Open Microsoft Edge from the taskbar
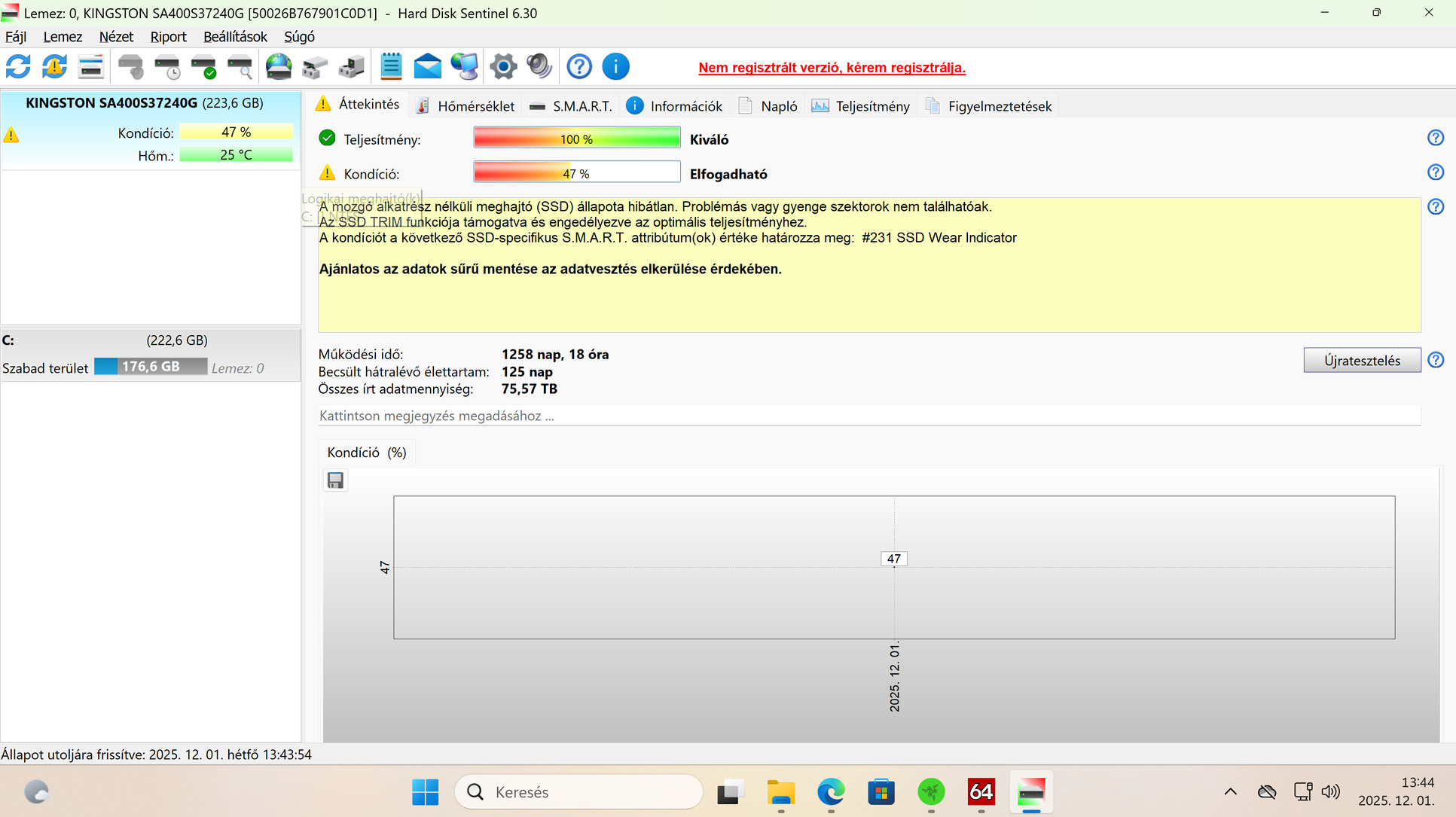 [x=831, y=792]
